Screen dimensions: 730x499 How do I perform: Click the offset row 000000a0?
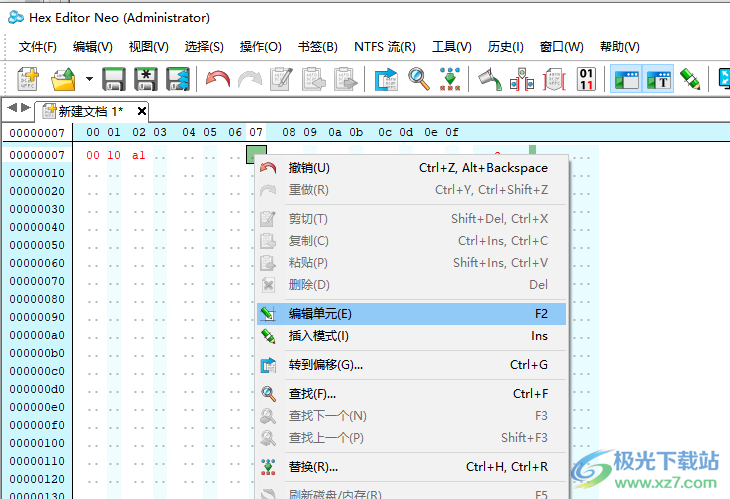pyautogui.click(x=37, y=335)
